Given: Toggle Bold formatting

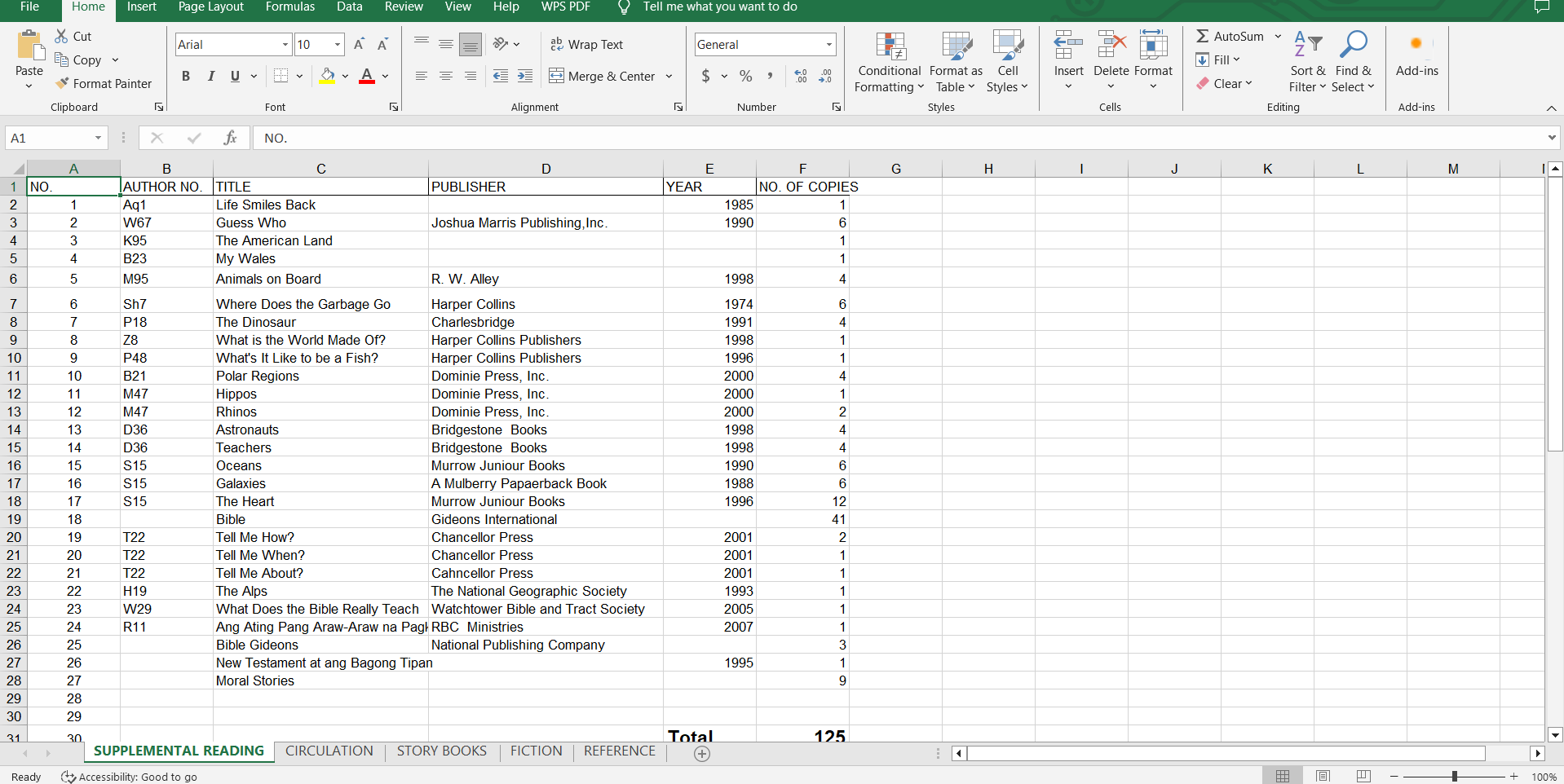Looking at the screenshot, I should (186, 76).
